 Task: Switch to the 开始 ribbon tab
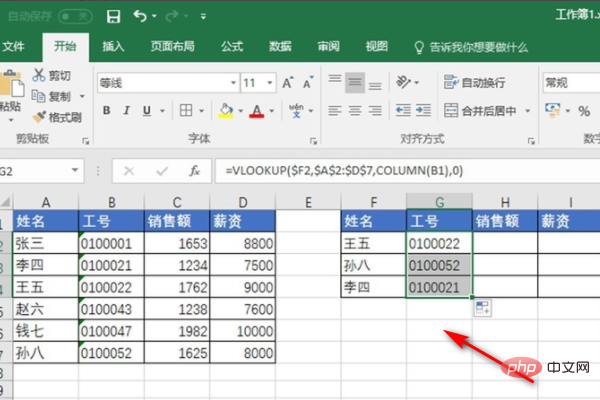65,46
